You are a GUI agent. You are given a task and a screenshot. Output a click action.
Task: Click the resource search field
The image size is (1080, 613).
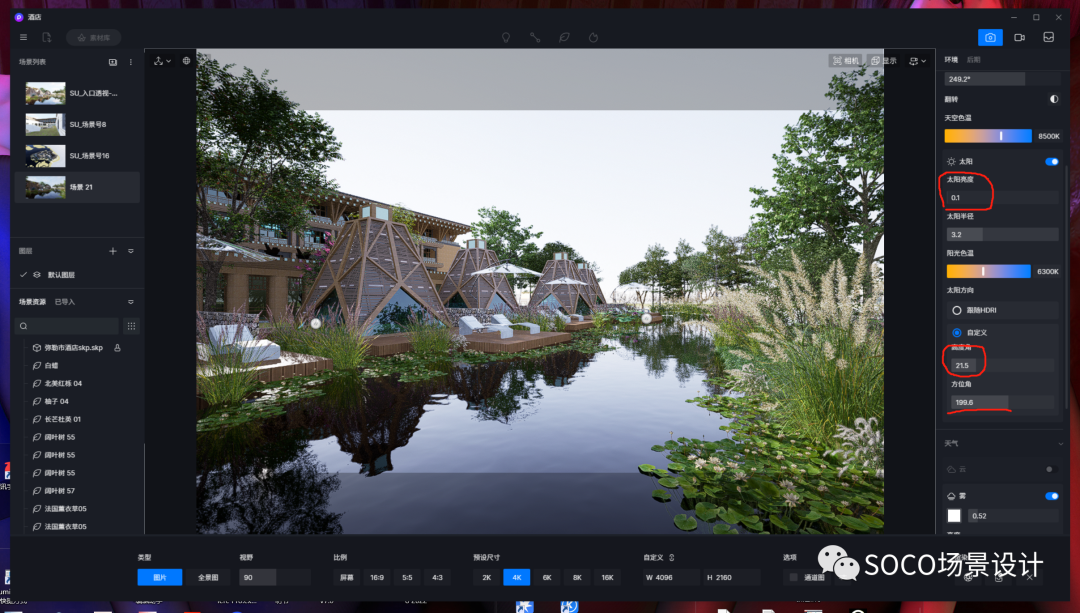pyautogui.click(x=67, y=326)
